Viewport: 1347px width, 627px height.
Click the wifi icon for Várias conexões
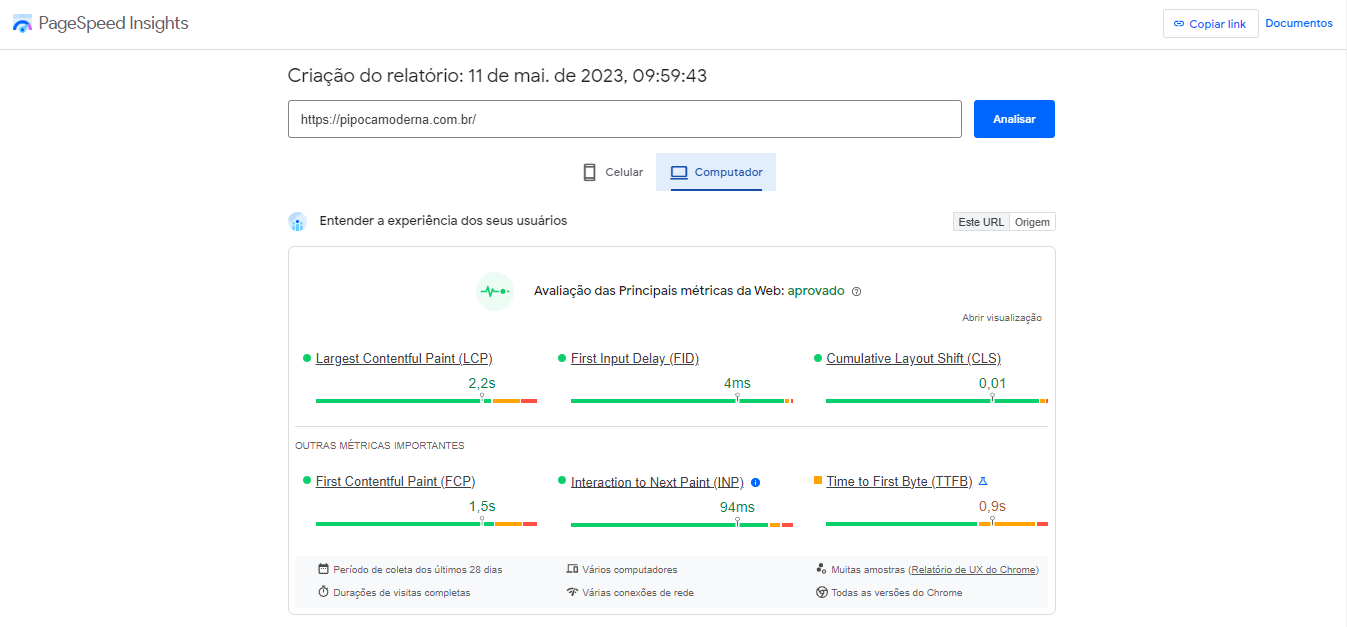coord(572,592)
